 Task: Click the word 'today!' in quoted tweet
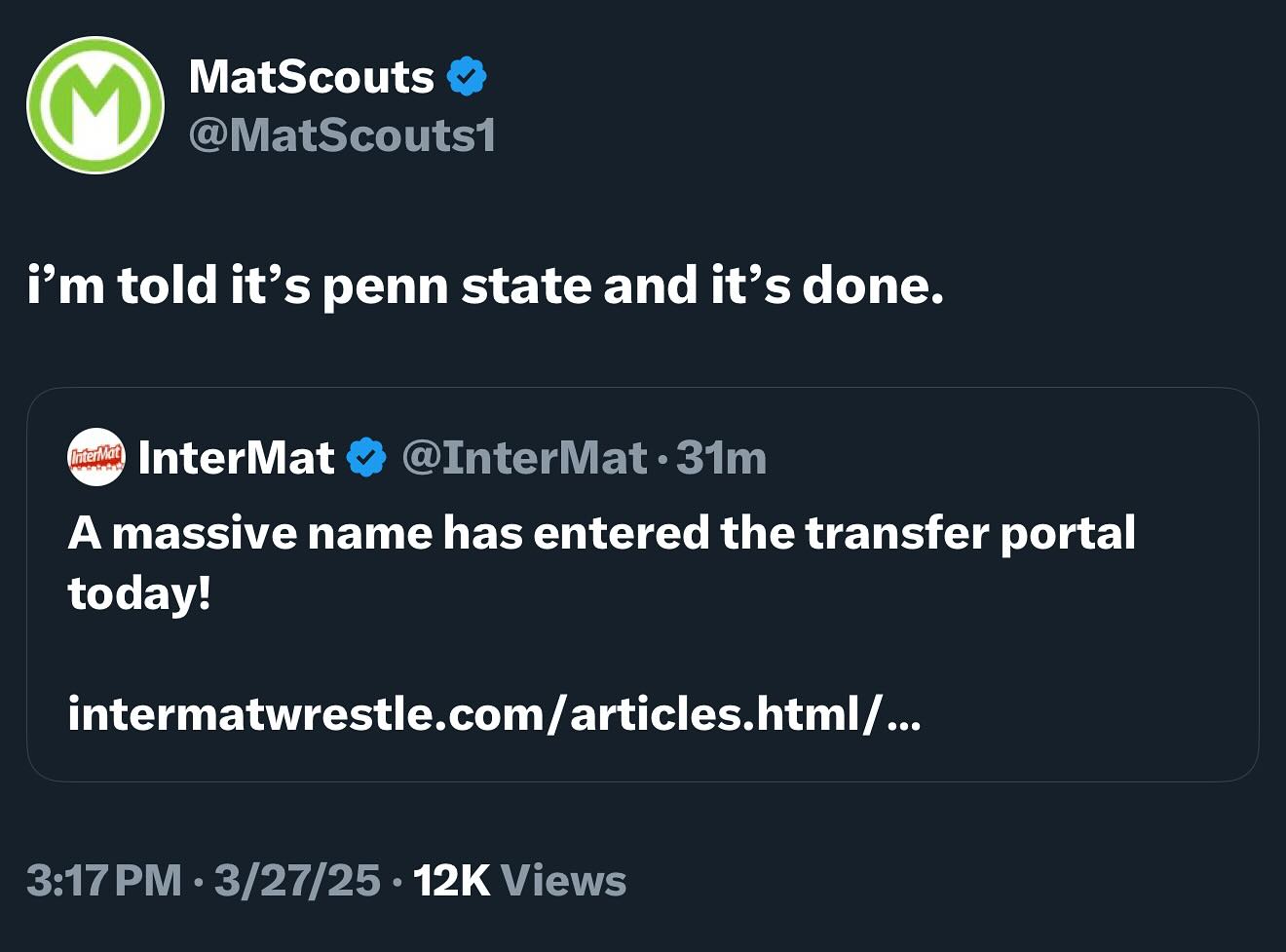[x=139, y=592]
